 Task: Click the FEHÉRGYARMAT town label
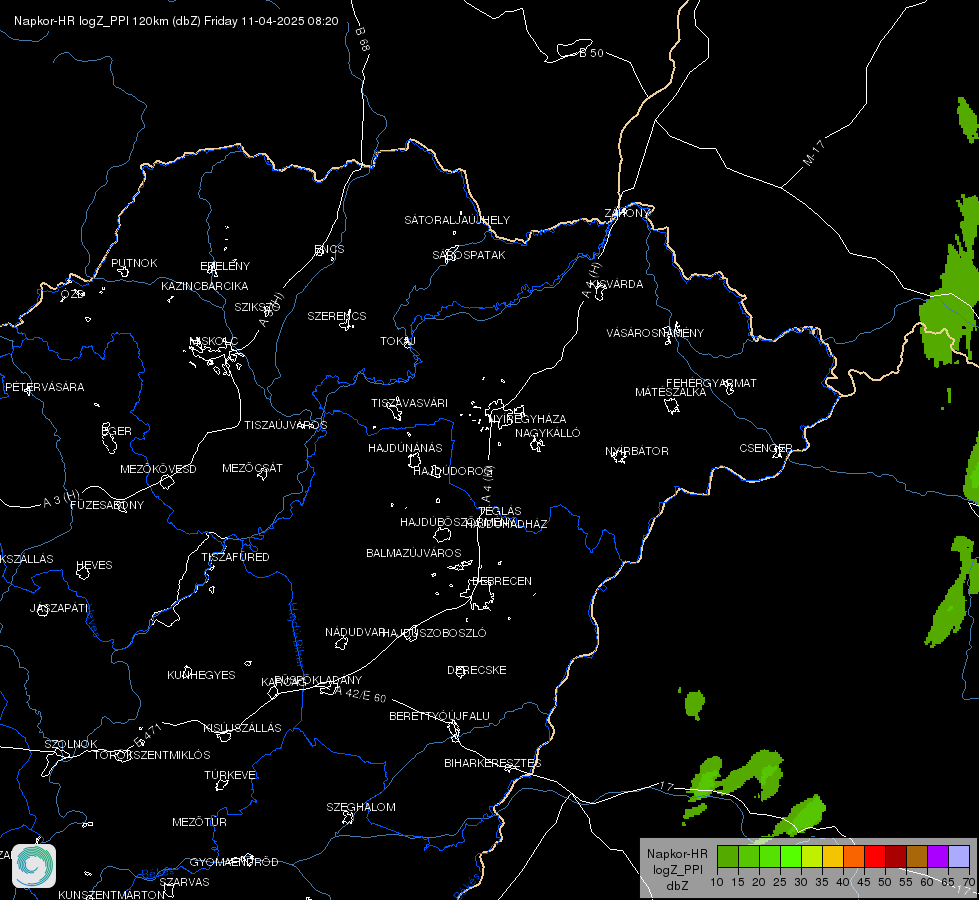coord(711,383)
